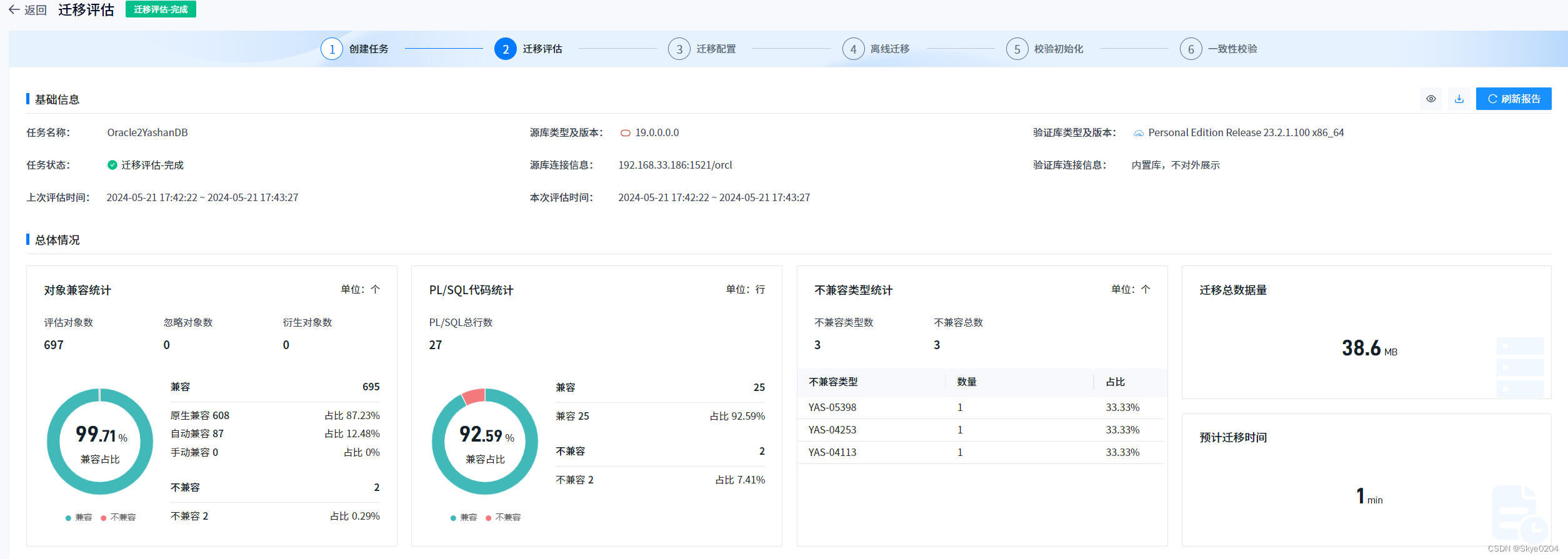The height and width of the screenshot is (559, 1568).
Task: Open step 4 离线迁移
Action: coord(876,49)
